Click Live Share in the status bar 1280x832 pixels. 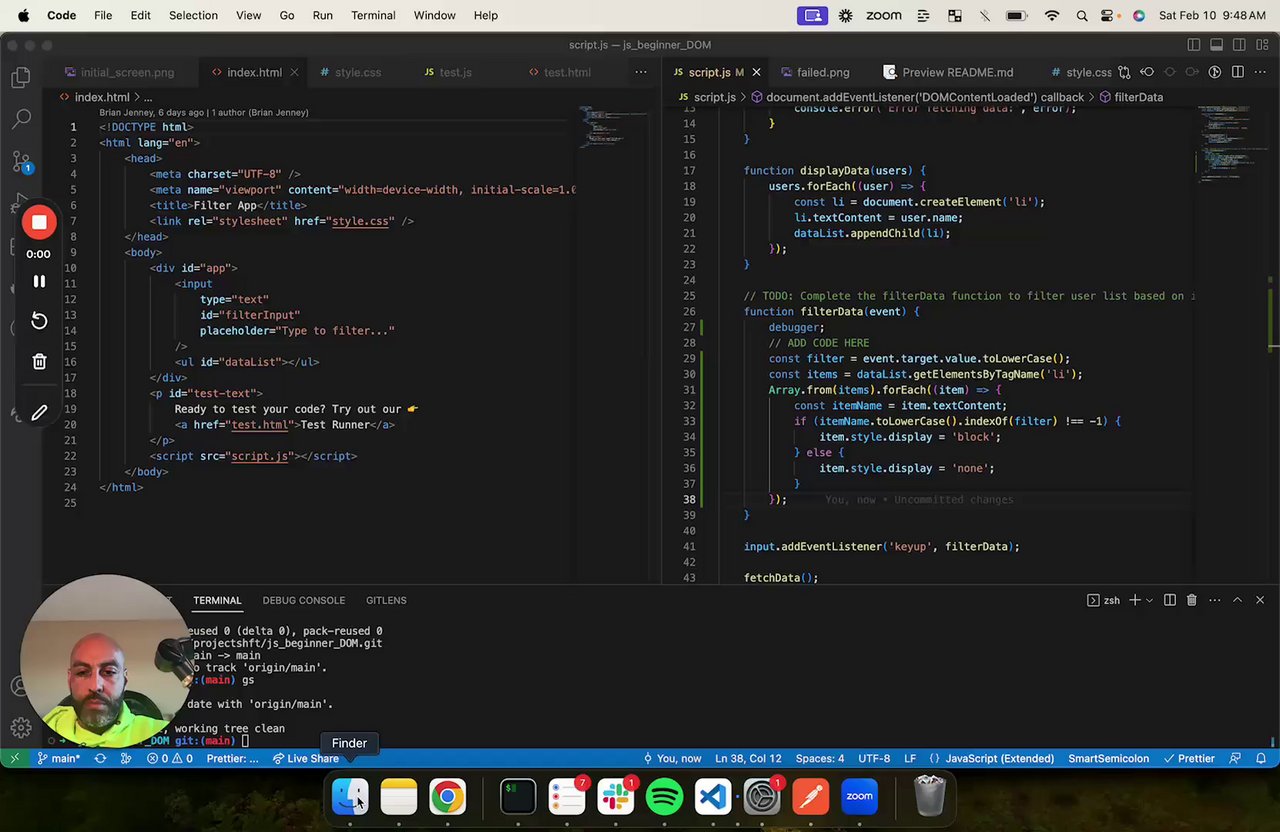coord(305,759)
